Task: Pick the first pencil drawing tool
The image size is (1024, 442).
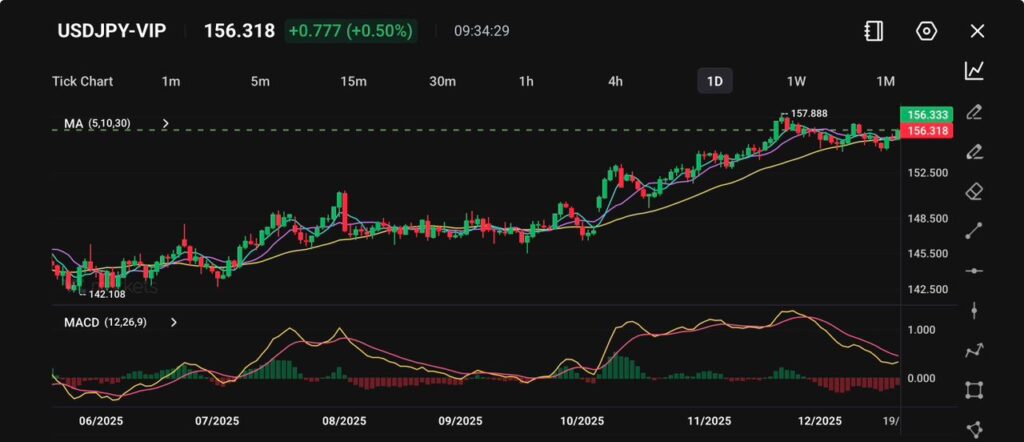Action: tap(974, 111)
